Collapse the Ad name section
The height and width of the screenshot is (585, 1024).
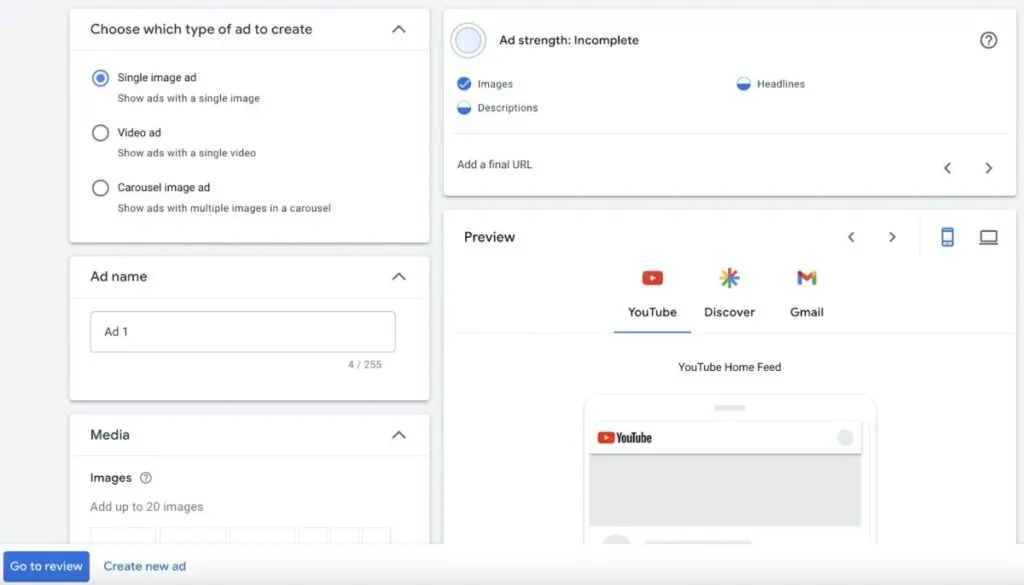[x=398, y=276]
